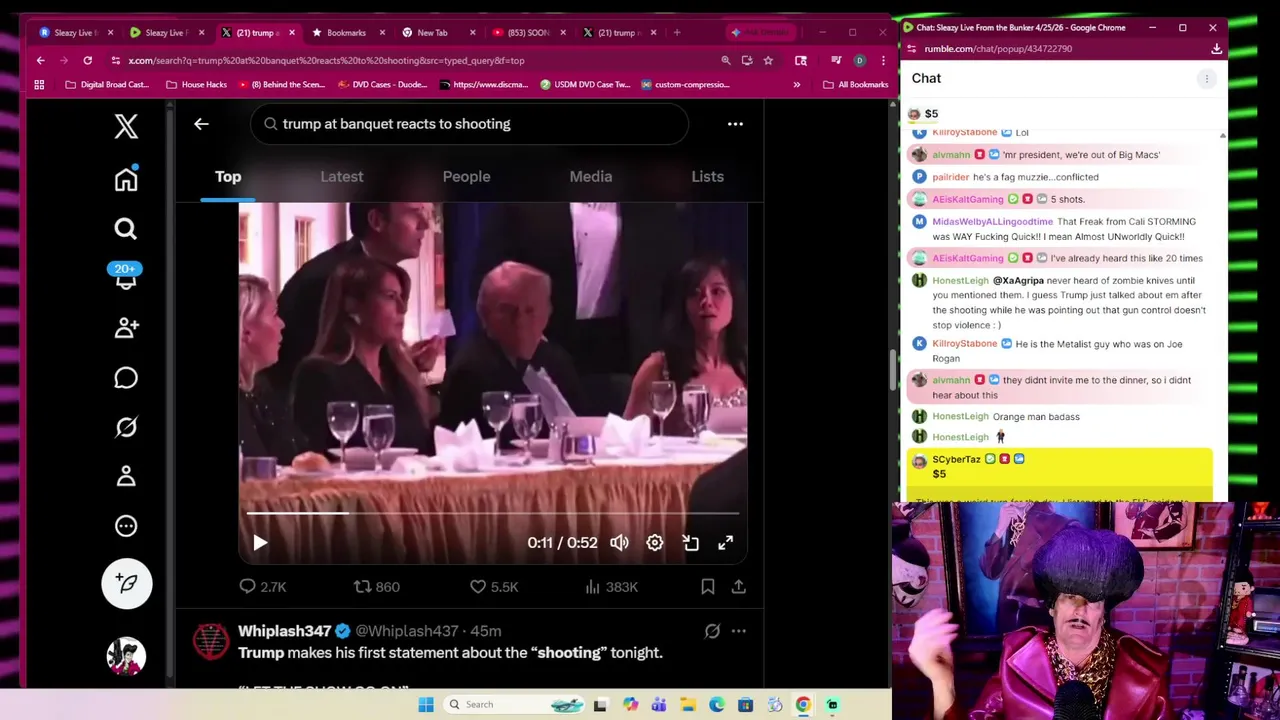The width and height of the screenshot is (1280, 720).
Task: Open the account avatar in X sidebar
Action: pyautogui.click(x=126, y=656)
